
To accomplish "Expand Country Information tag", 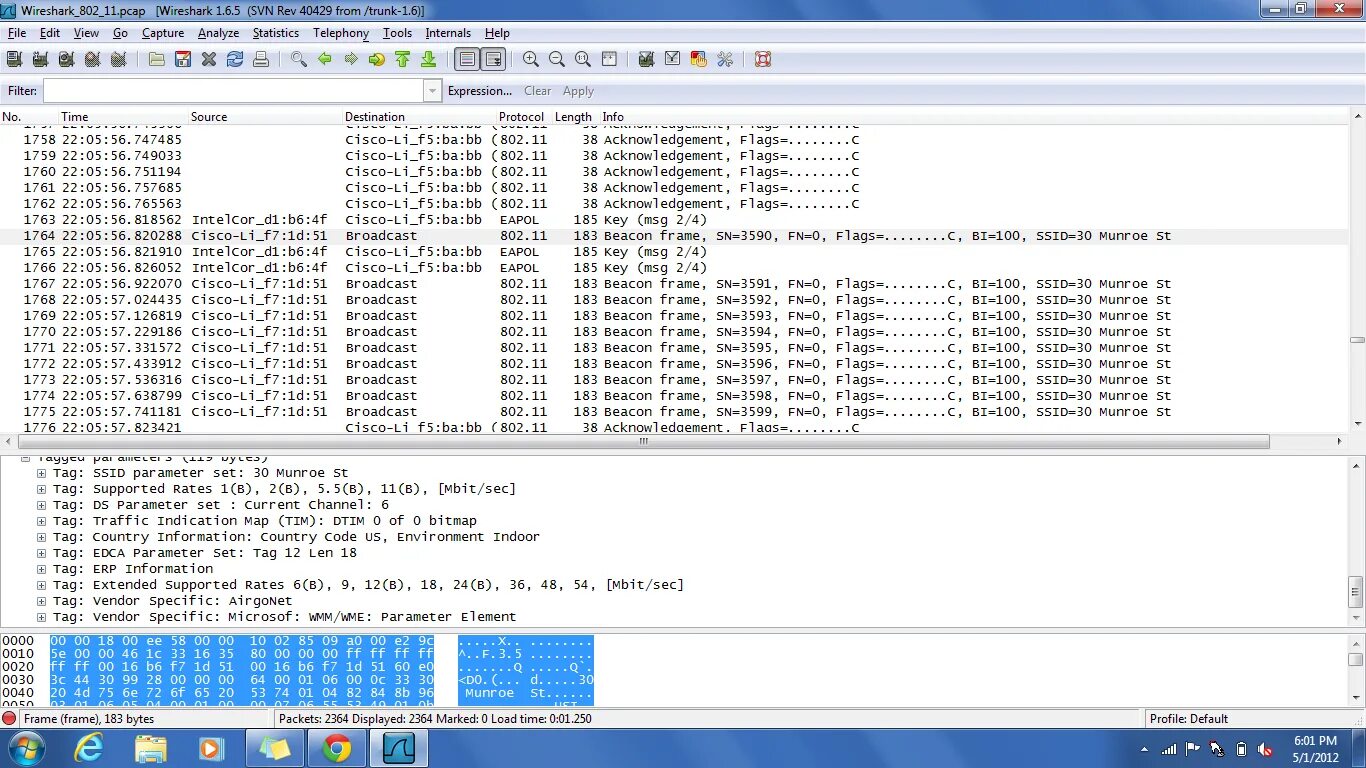I will (42, 537).
